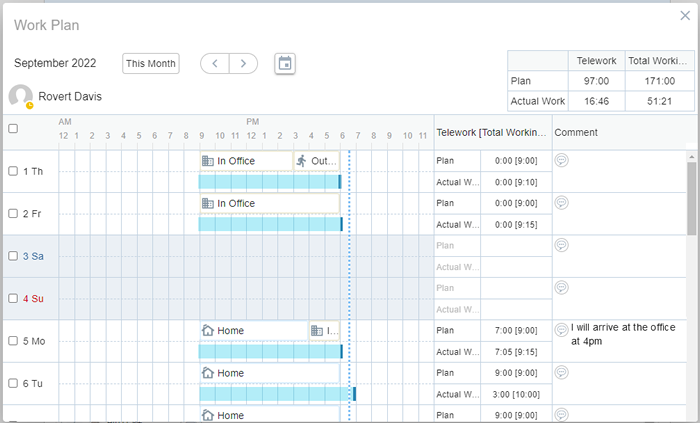Image resolution: width=700 pixels, height=423 pixels.
Task: Open comment icon for 6 Tu
Action: tap(562, 372)
